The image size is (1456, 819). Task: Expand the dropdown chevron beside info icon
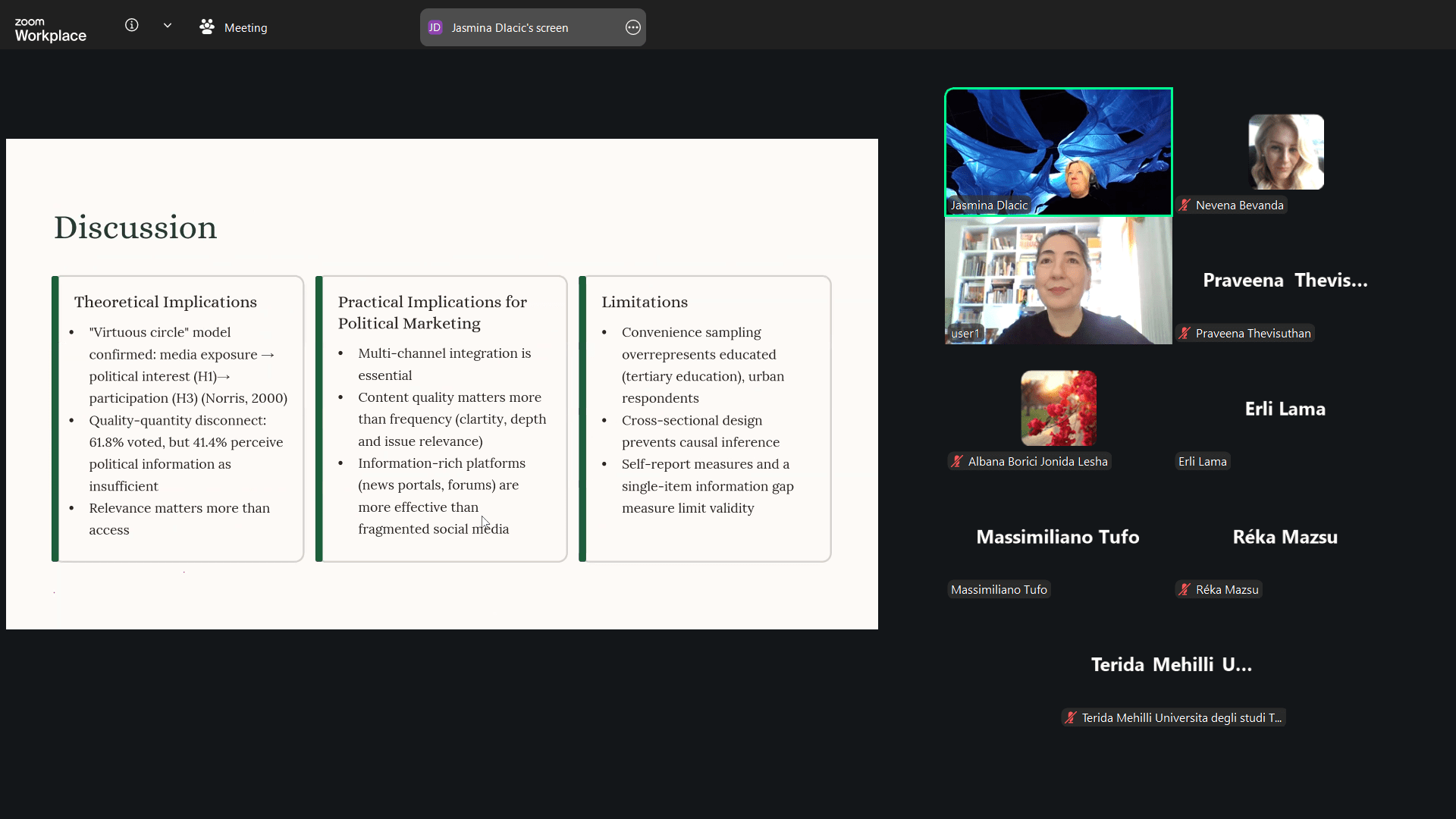pos(168,26)
